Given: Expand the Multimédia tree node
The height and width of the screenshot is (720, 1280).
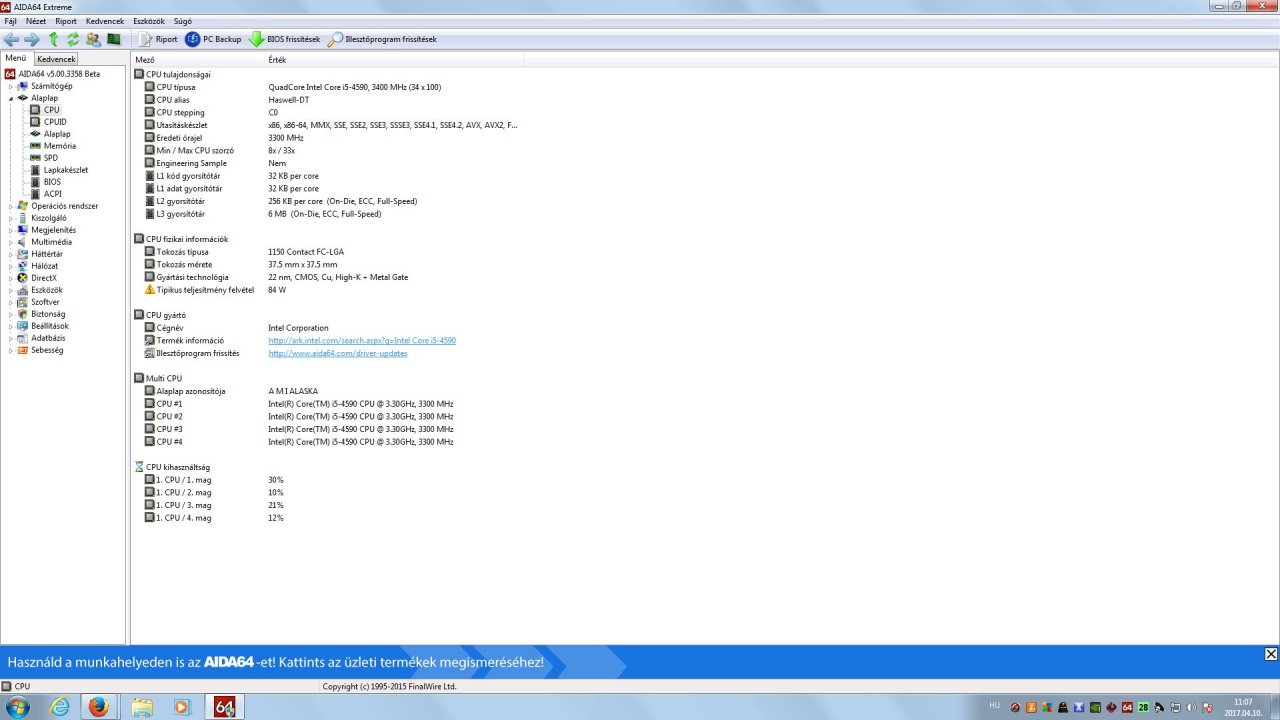Looking at the screenshot, I should coord(11,242).
